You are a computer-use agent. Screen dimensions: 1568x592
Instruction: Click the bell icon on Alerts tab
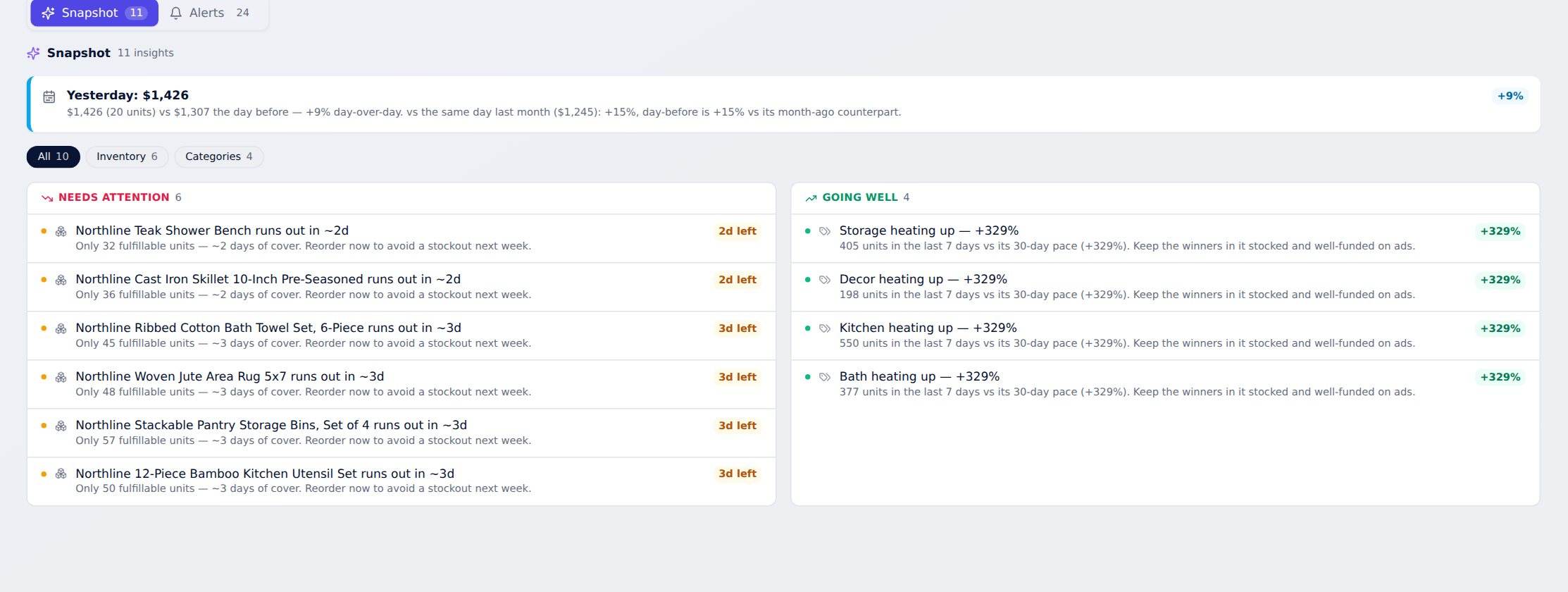(176, 13)
